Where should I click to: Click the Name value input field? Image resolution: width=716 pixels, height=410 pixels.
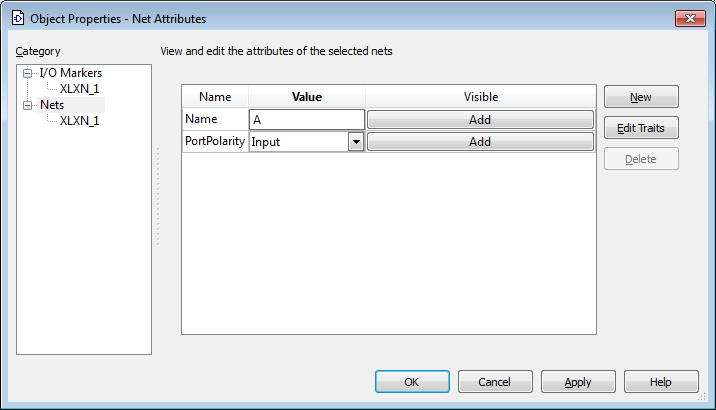coord(306,120)
